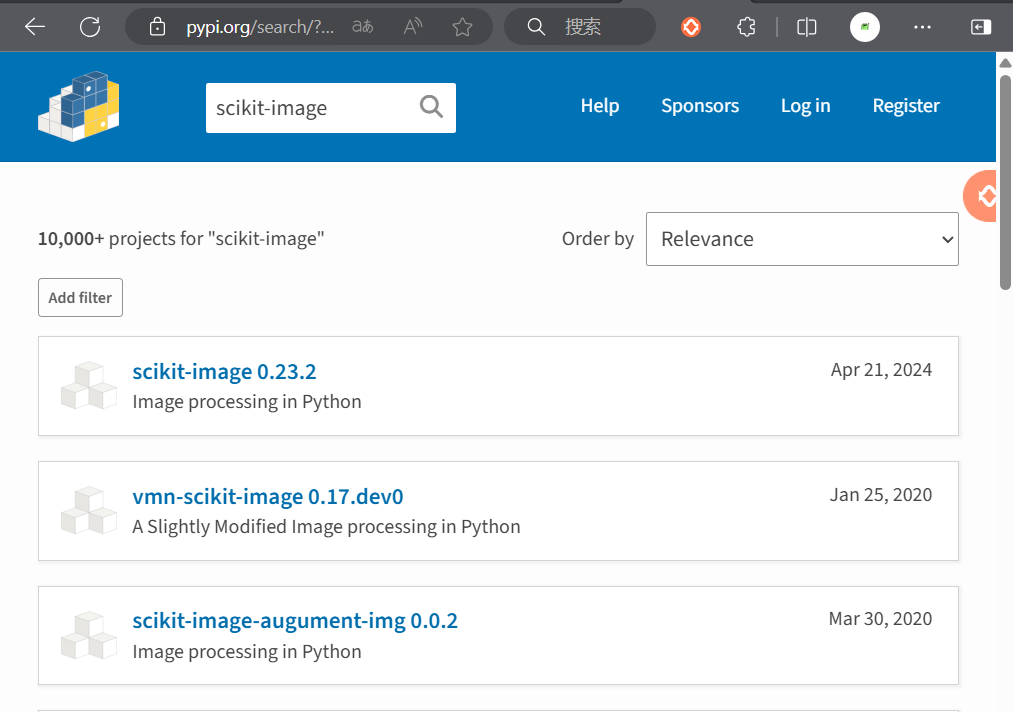Click the orange floating side widget
Screen dimensions: 1013x712
pos(985,196)
